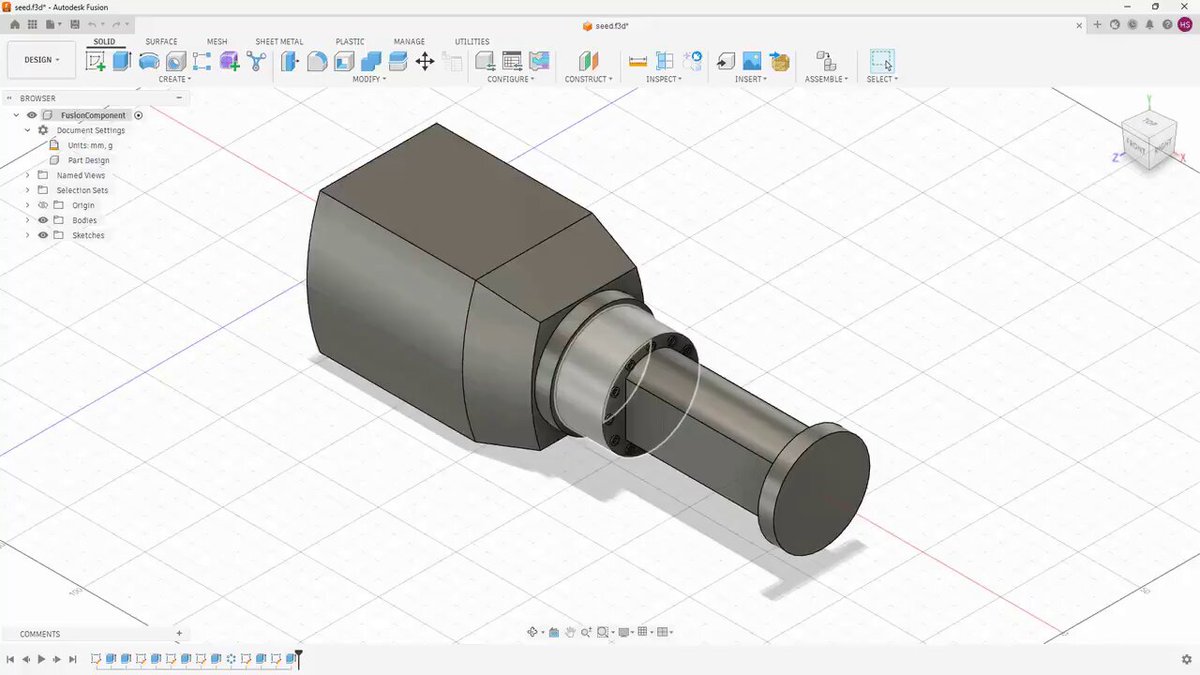This screenshot has height=675, width=1200.
Task: Click the Pan hand navigation tool
Action: click(570, 632)
